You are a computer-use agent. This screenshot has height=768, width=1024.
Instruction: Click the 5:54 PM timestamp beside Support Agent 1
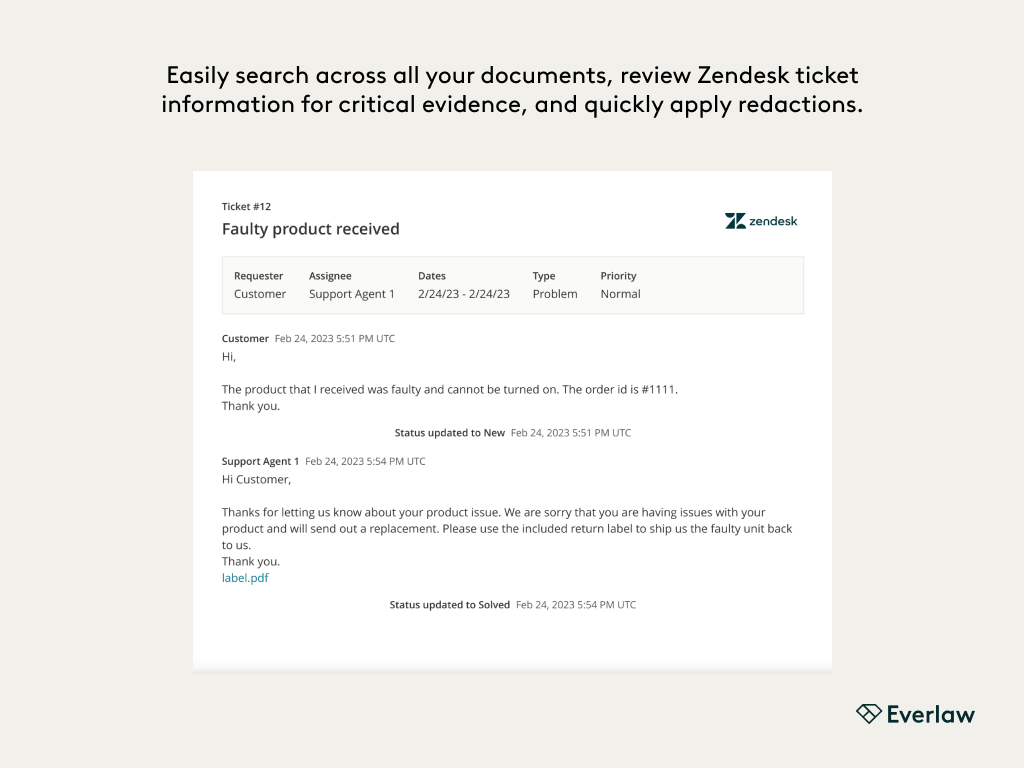(365, 461)
